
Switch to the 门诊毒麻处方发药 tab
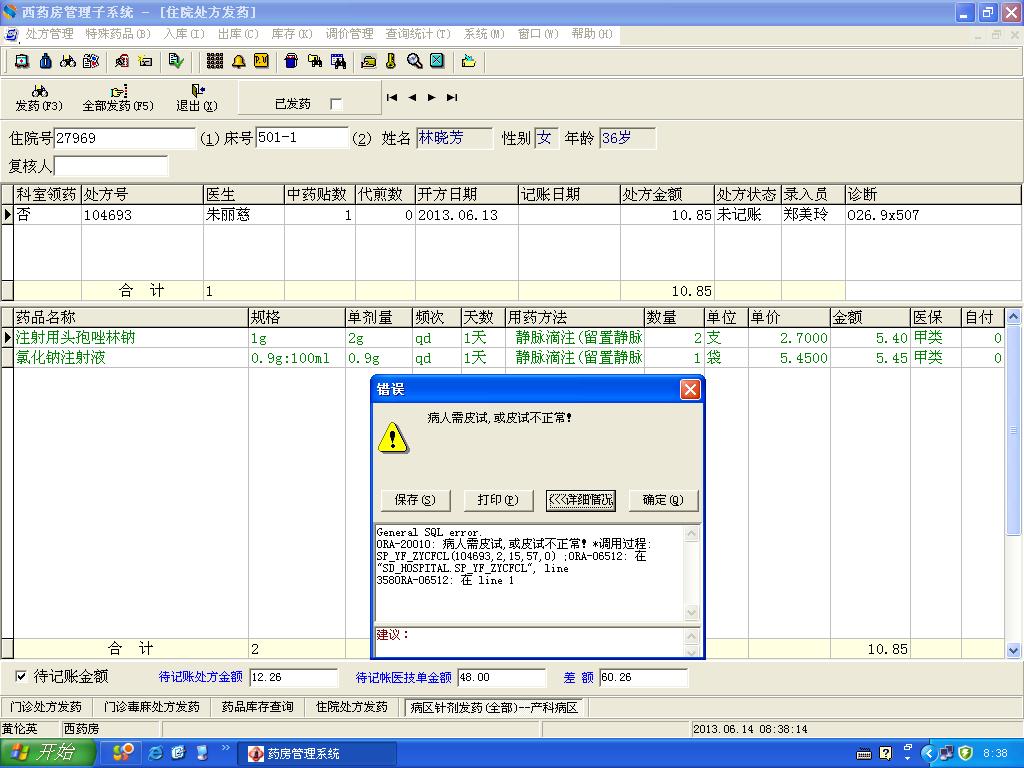coord(152,707)
